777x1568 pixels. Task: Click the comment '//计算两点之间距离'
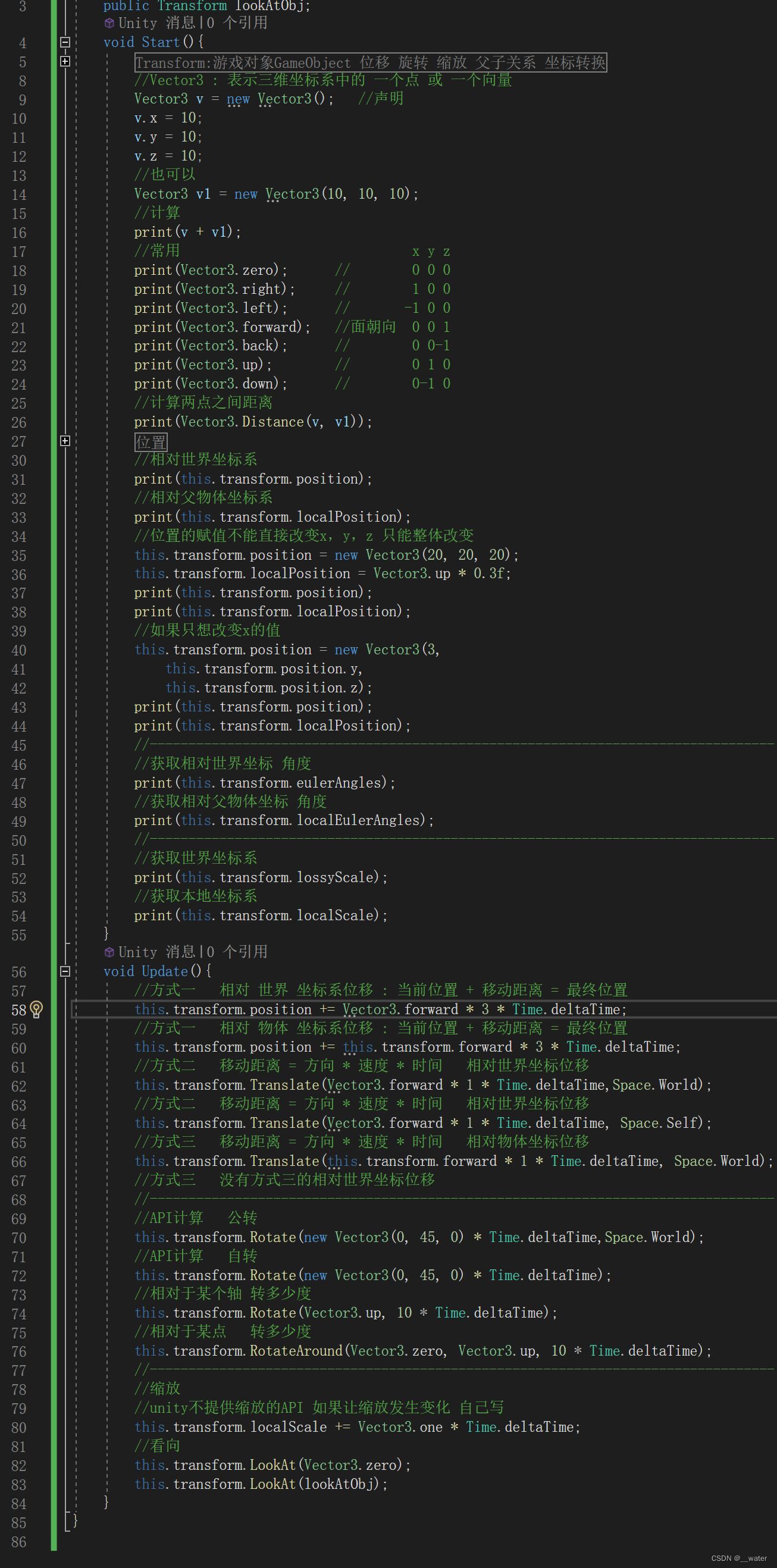(x=203, y=402)
